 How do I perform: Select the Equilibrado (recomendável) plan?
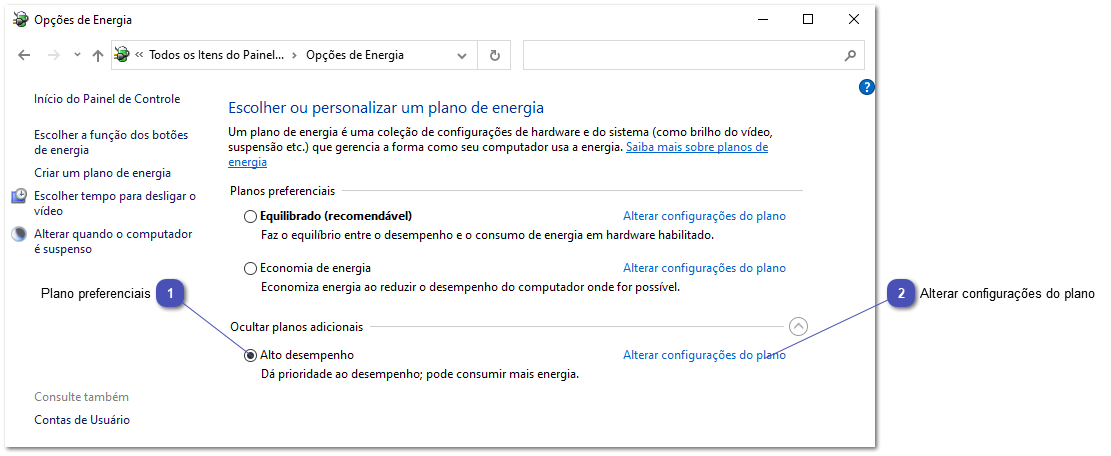250,216
